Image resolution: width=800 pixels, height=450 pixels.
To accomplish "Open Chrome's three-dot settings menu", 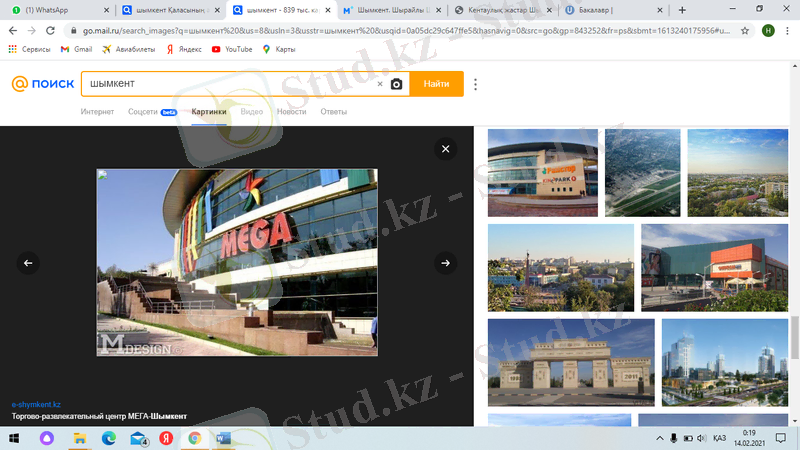I will click(787, 30).
